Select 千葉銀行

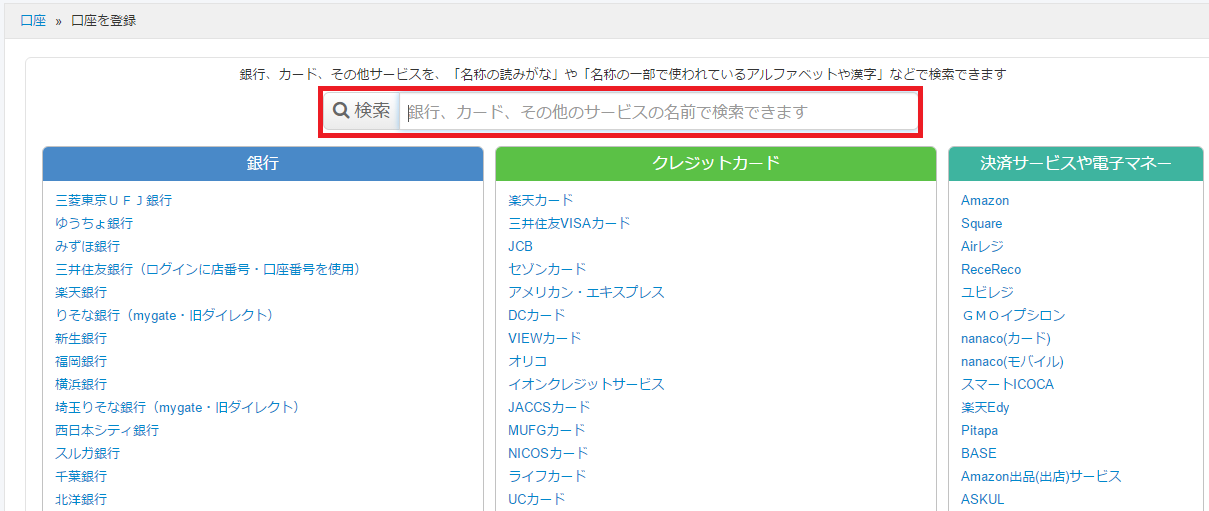[x=81, y=476]
